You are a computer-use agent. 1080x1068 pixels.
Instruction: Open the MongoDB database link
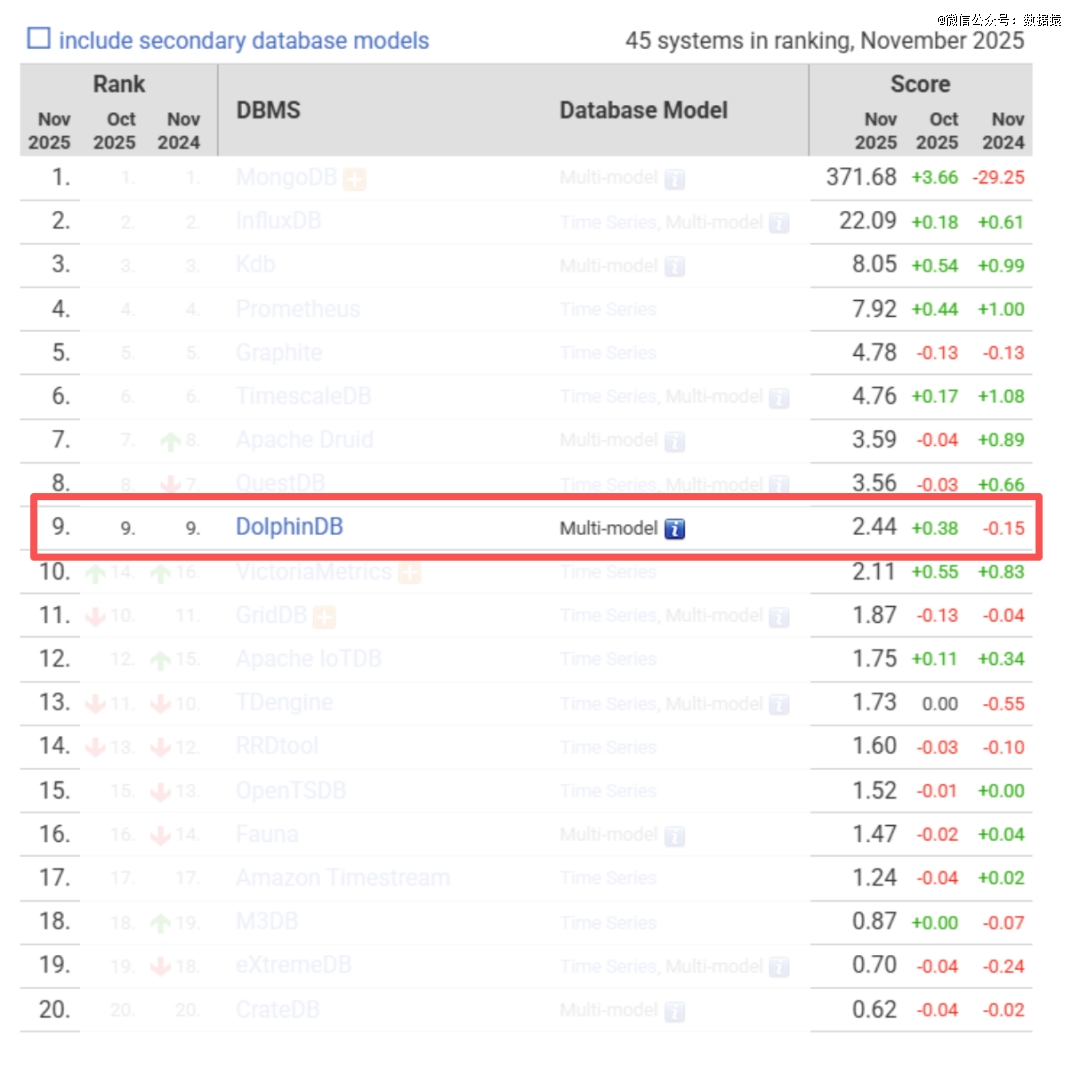pyautogui.click(x=286, y=178)
